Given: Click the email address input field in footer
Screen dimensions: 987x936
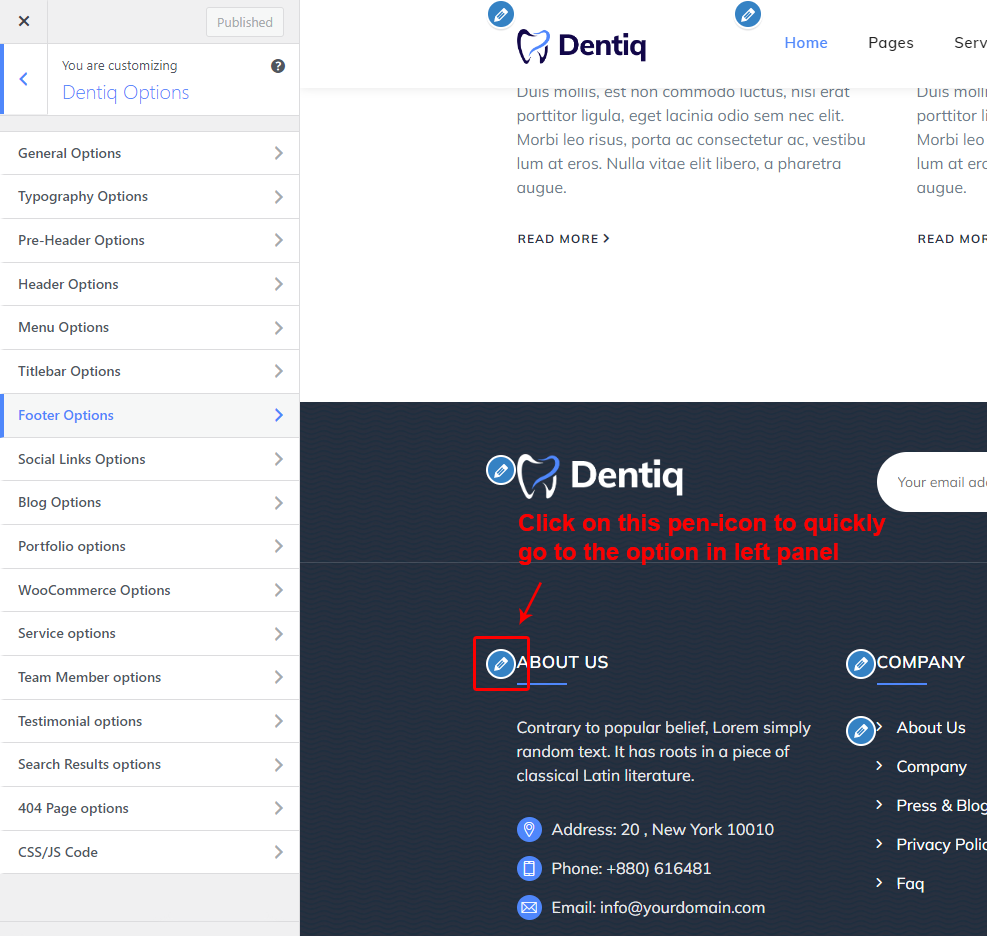Looking at the screenshot, I should 940,482.
